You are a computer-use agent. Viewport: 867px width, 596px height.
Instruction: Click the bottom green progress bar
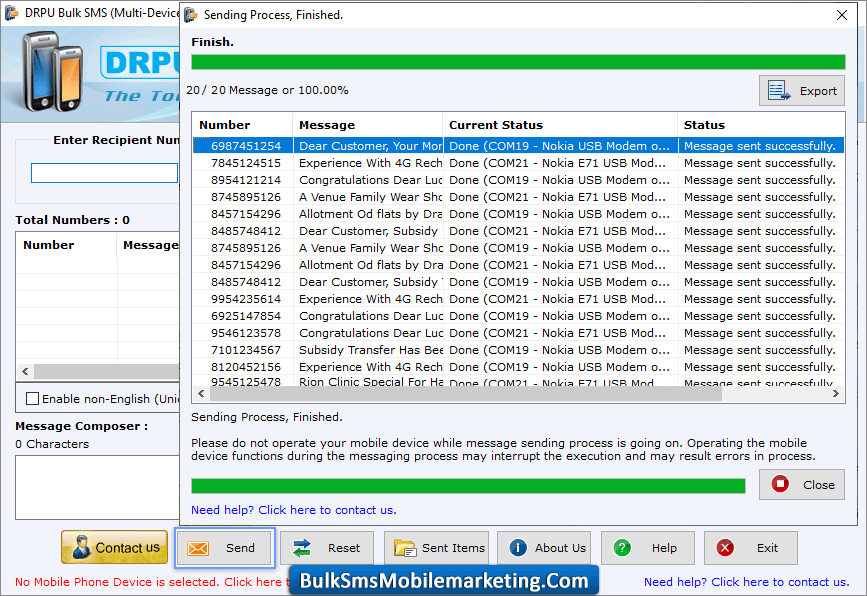(468, 486)
